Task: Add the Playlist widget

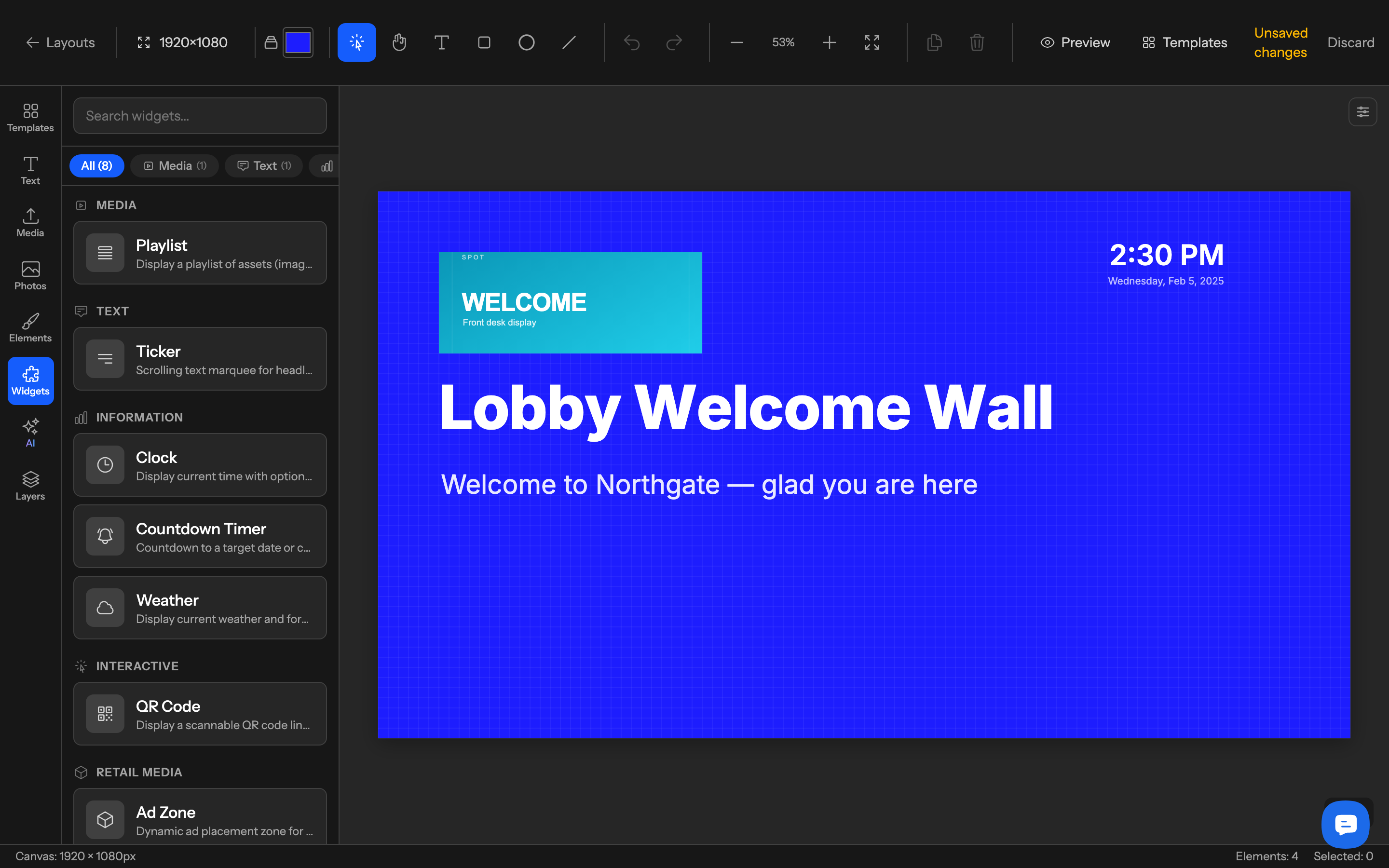Action: pyautogui.click(x=200, y=253)
